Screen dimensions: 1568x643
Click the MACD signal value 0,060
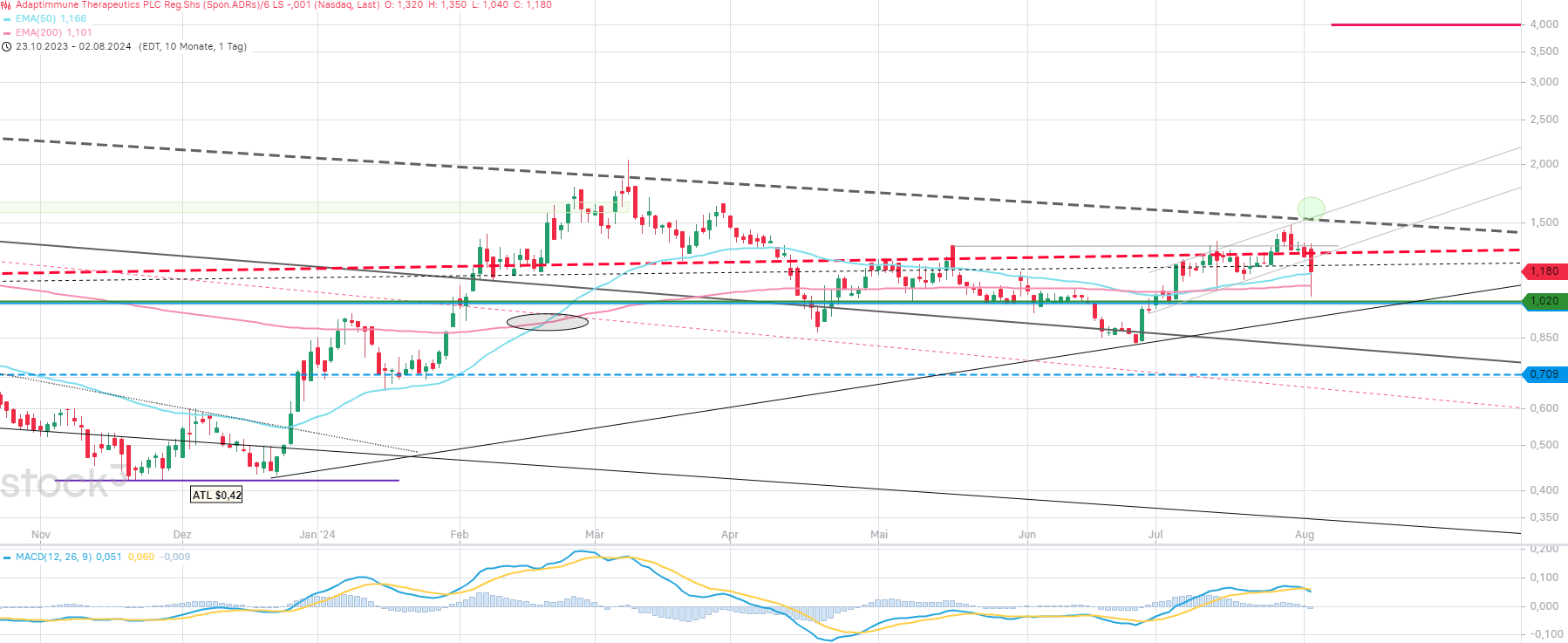point(141,557)
